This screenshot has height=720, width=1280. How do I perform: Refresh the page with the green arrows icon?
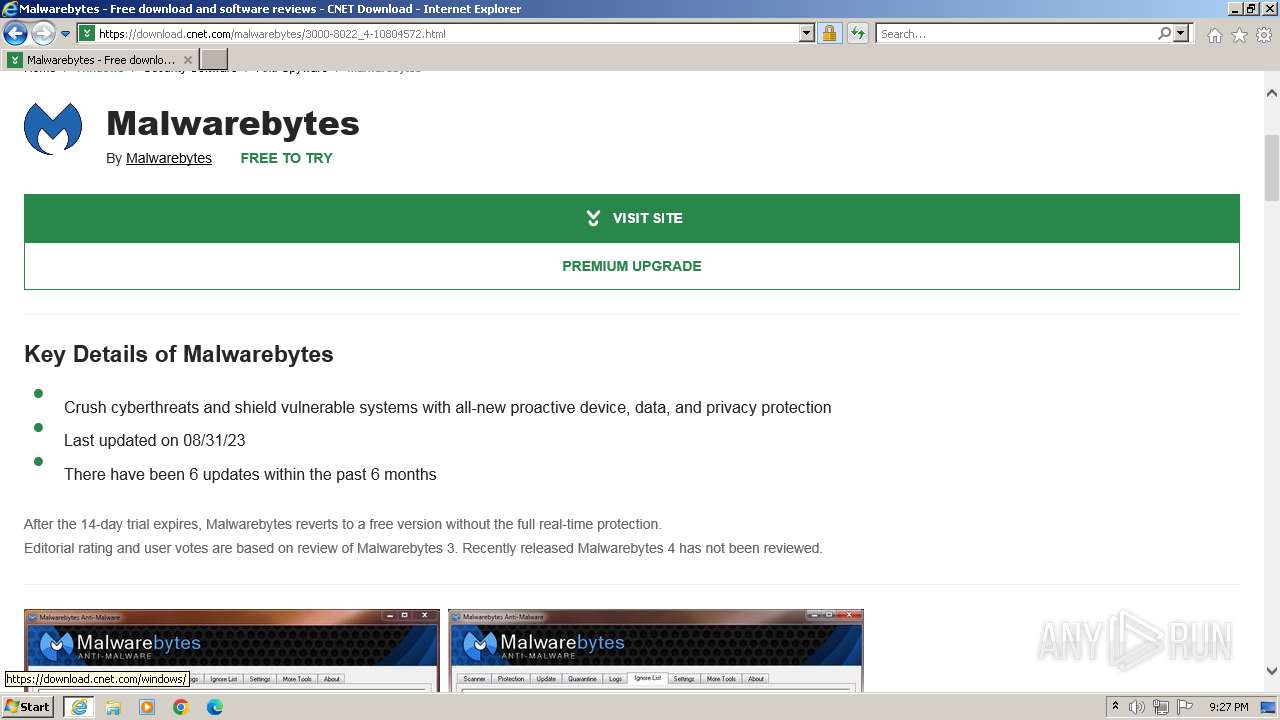tap(857, 33)
